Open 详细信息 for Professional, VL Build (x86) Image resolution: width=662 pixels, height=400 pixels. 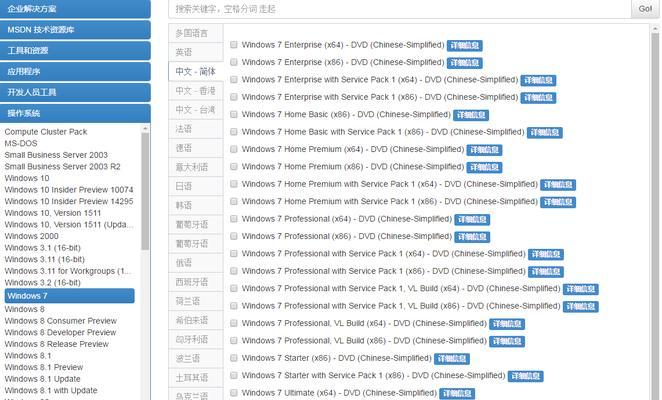507,341
